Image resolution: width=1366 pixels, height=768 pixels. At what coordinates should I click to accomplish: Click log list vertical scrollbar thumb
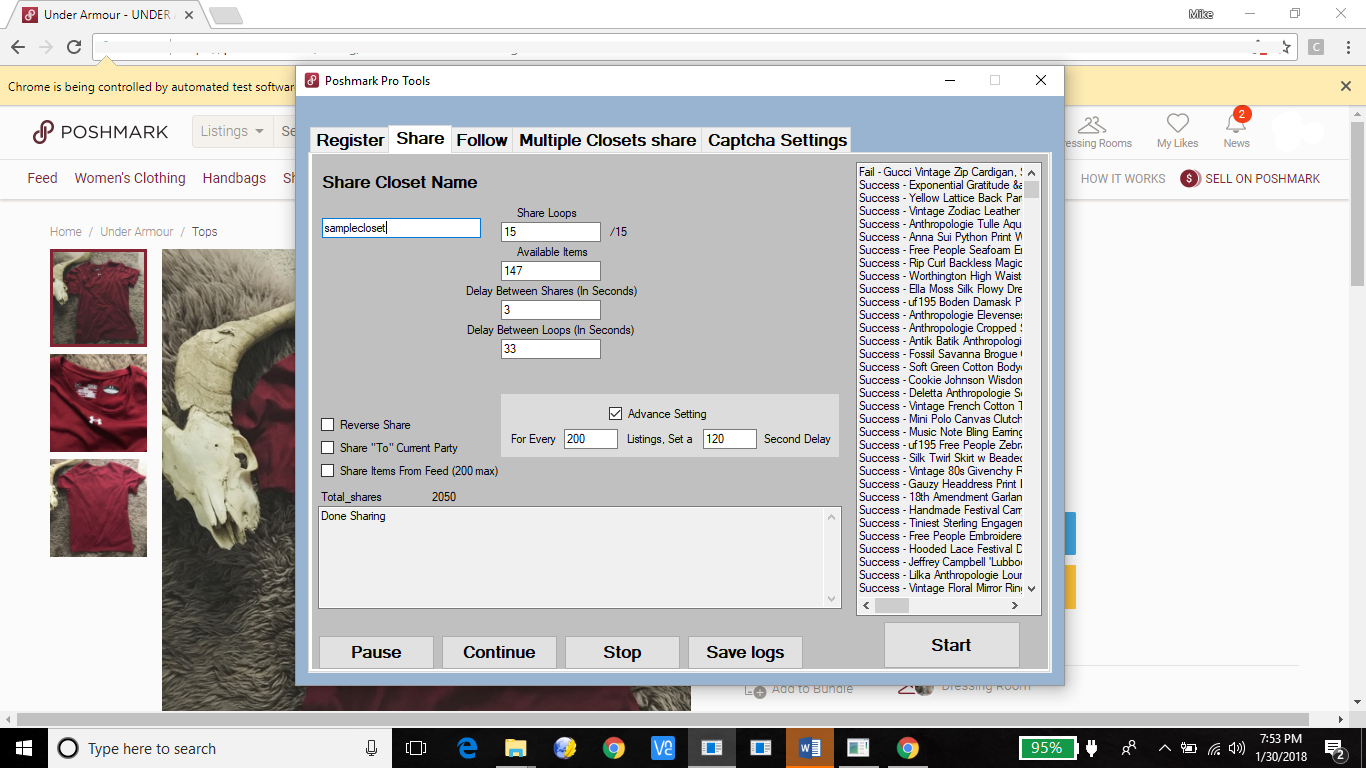(1032, 189)
